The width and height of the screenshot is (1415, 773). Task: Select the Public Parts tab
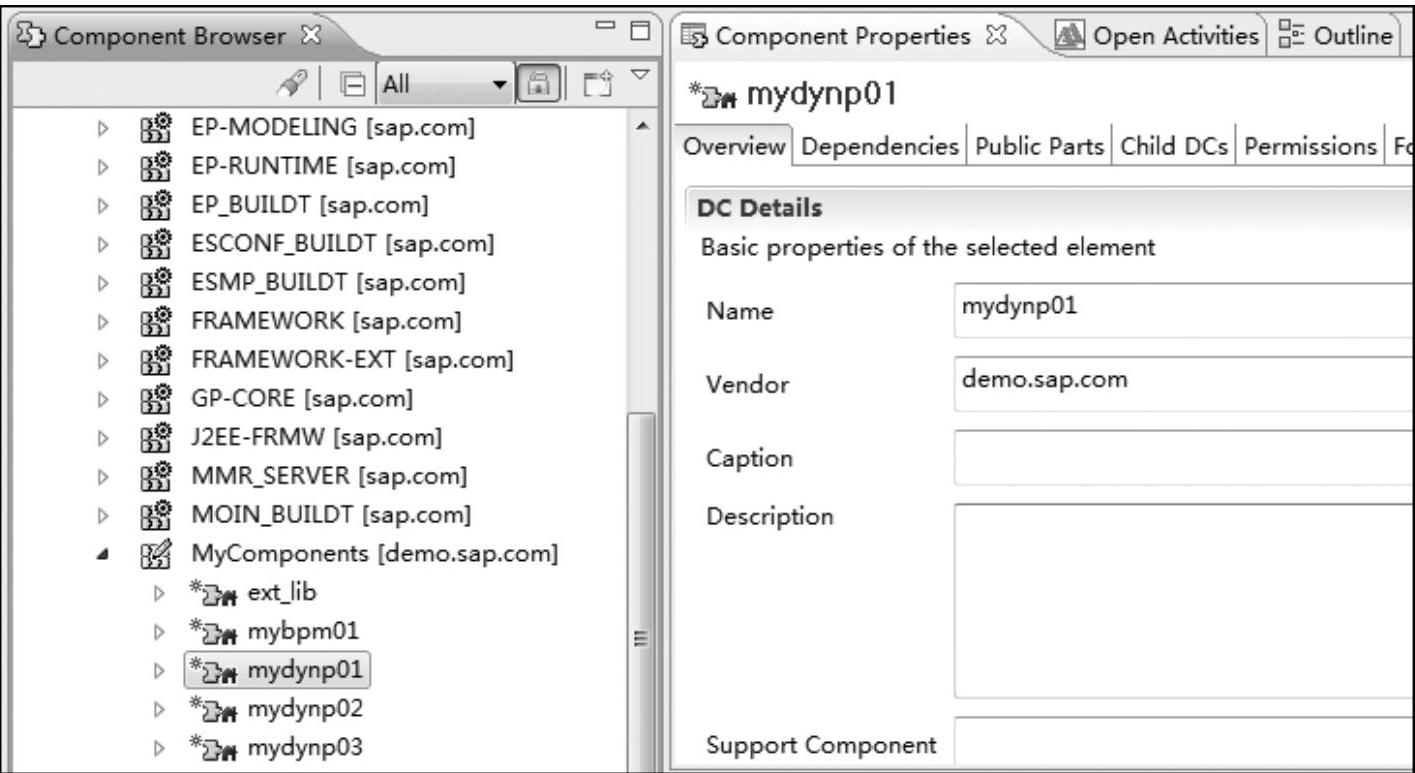(1040, 145)
